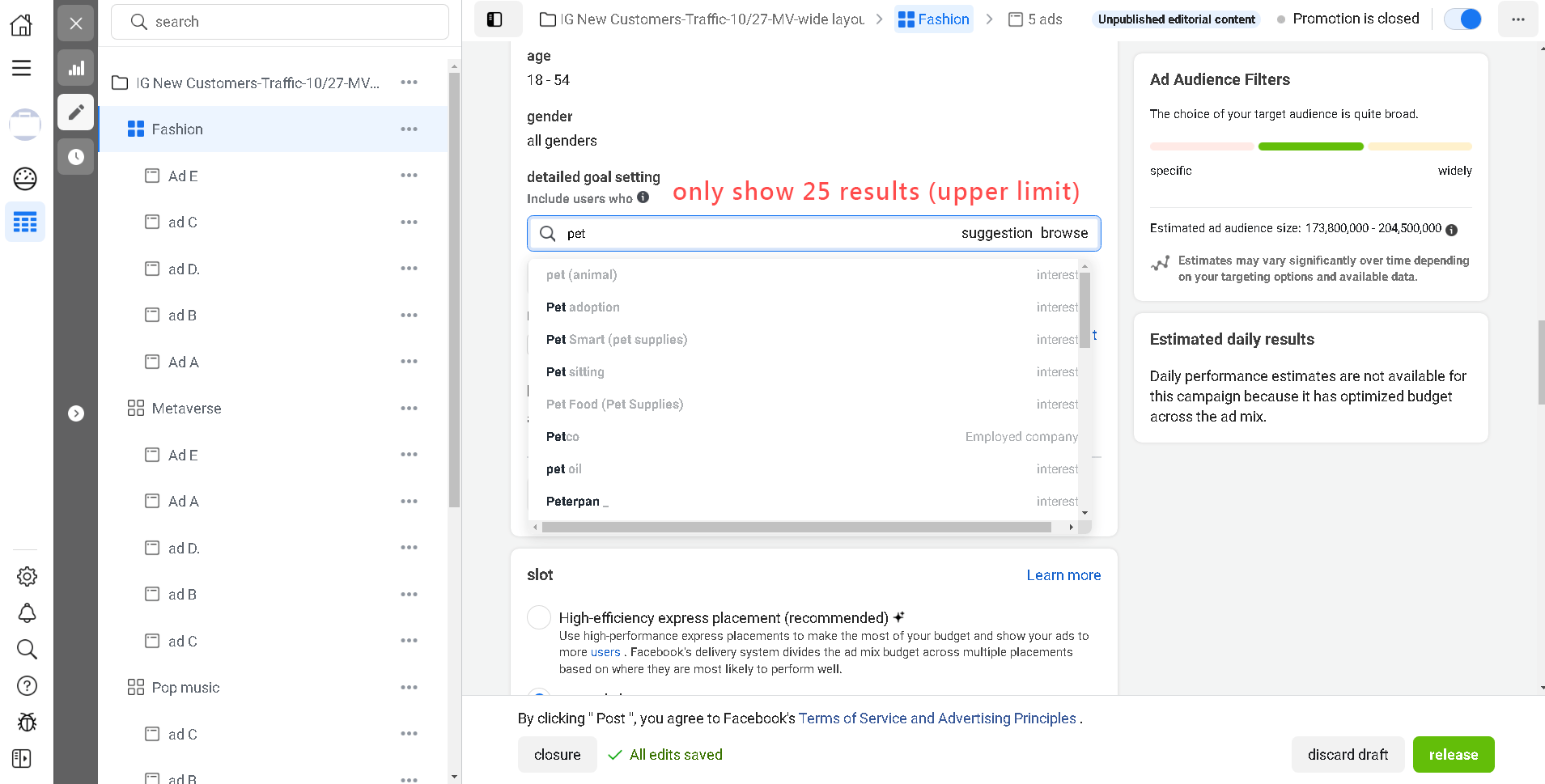Select the pencil edit tool
The image size is (1545, 784).
pyautogui.click(x=75, y=112)
